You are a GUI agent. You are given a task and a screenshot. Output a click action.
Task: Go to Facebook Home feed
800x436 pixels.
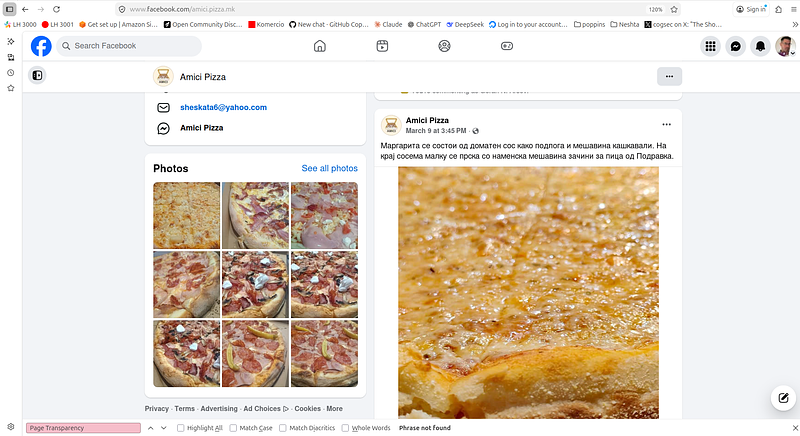coord(320,46)
